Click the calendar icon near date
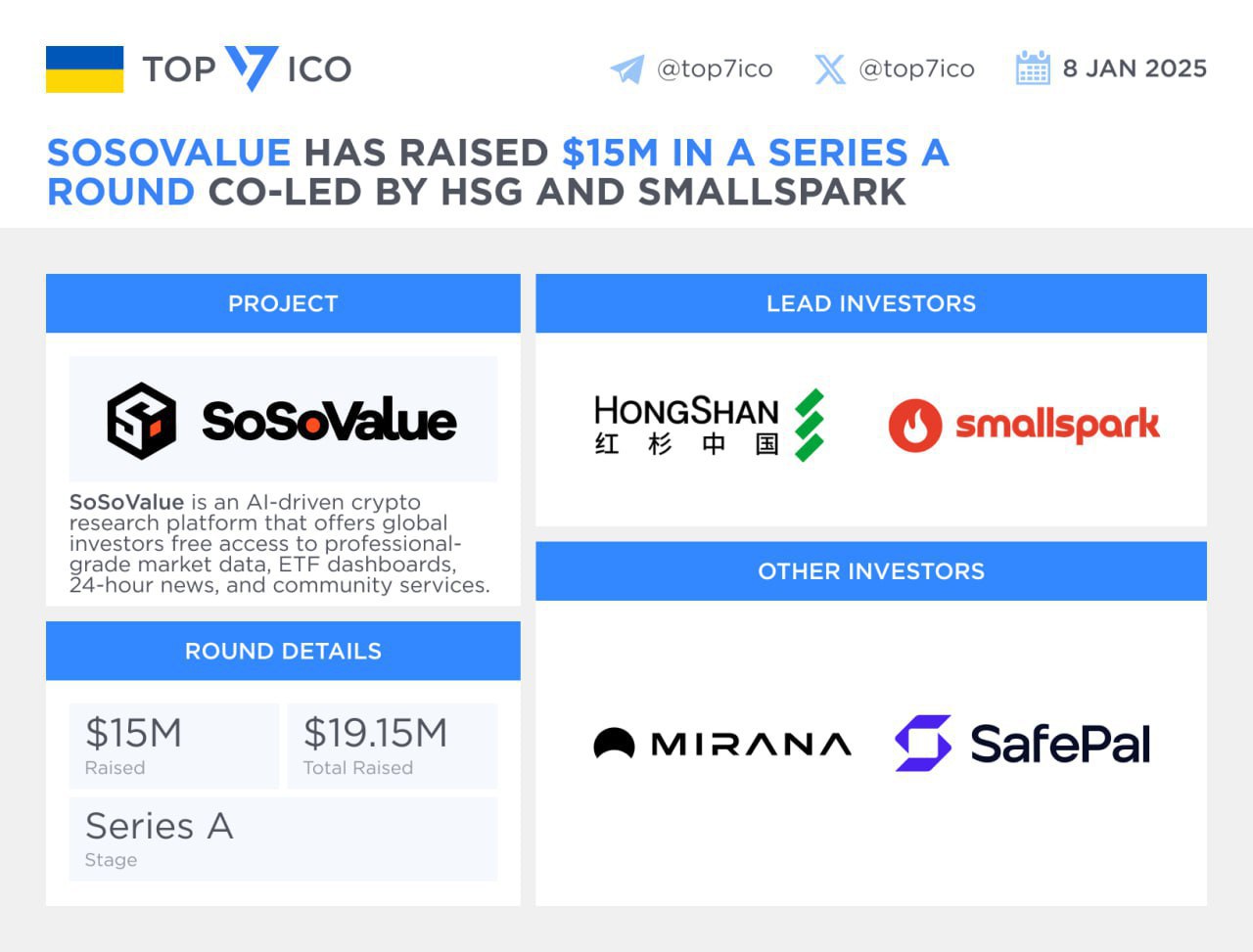This screenshot has width=1253, height=952. tap(1033, 68)
